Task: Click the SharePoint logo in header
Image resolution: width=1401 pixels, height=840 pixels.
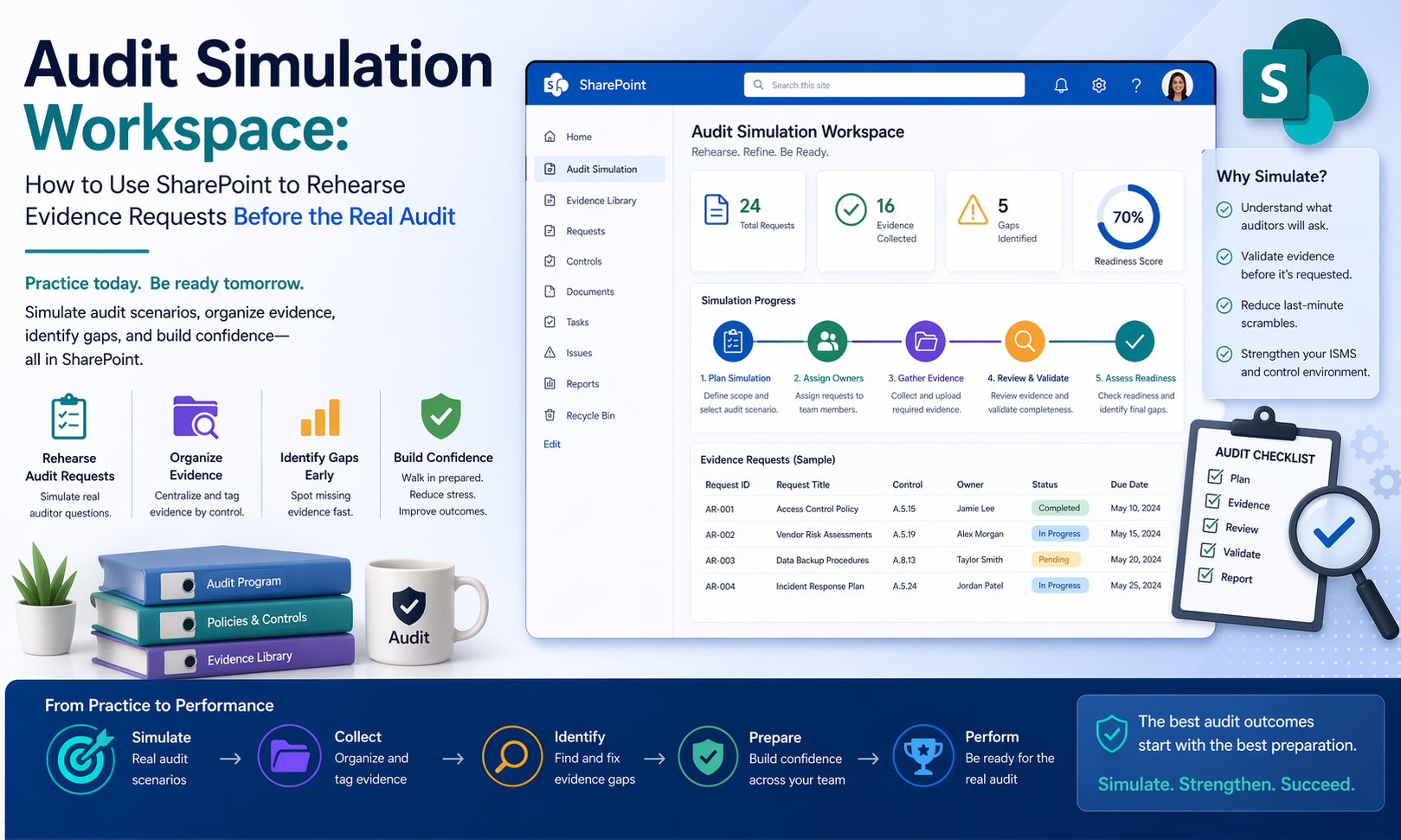Action: [x=556, y=85]
